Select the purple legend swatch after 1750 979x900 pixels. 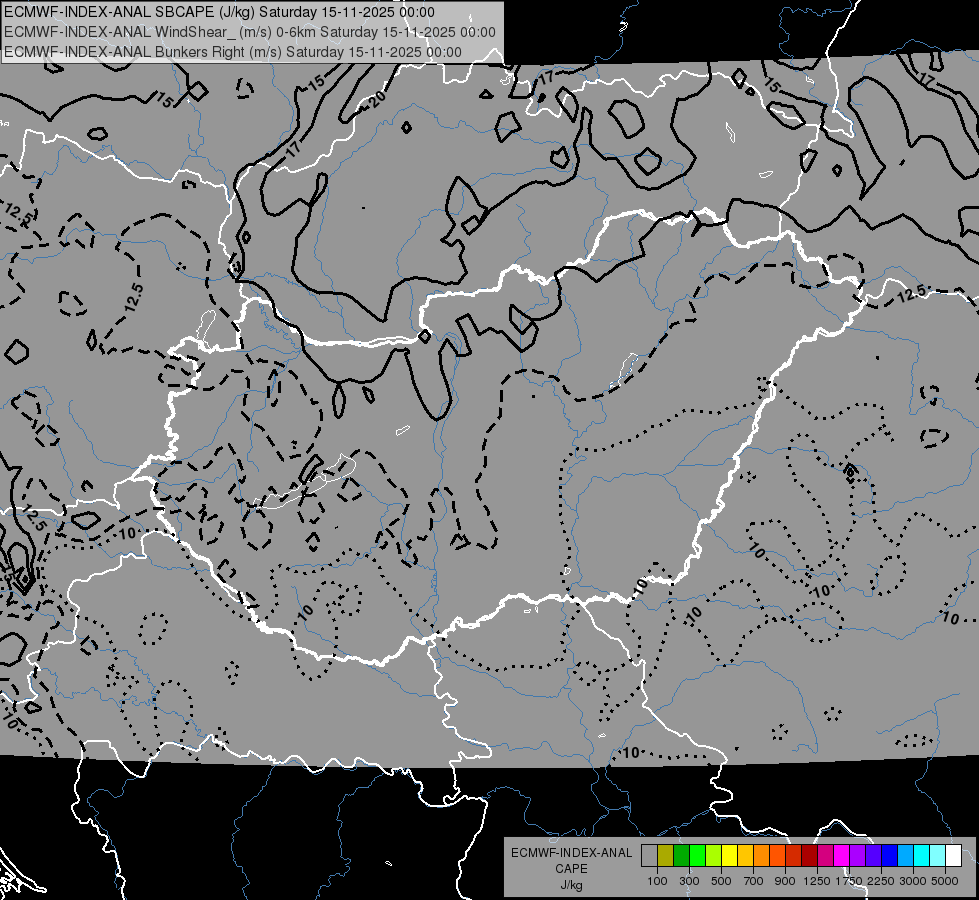[857, 856]
